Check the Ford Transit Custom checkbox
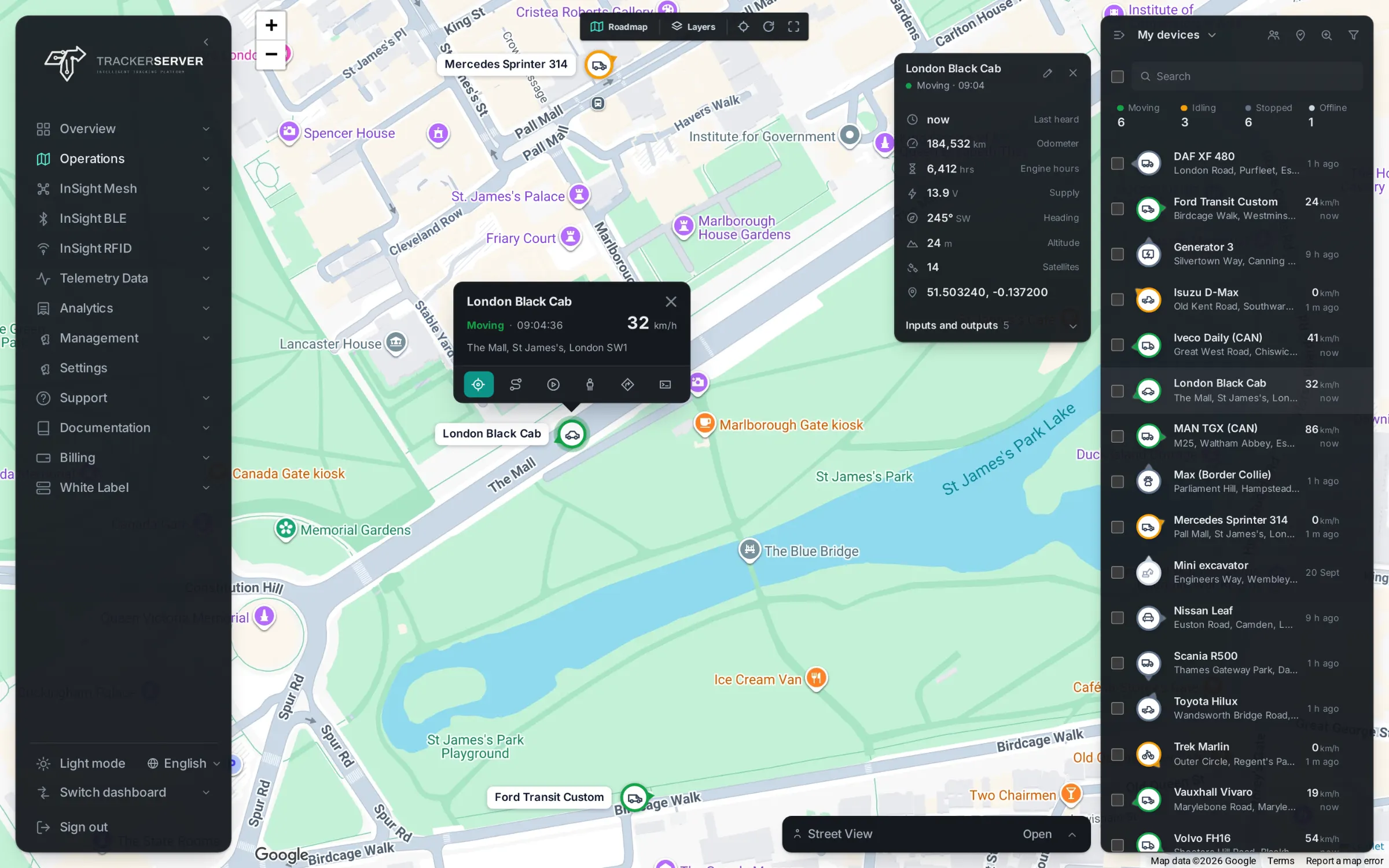Image resolution: width=1389 pixels, height=868 pixels. [x=1118, y=209]
